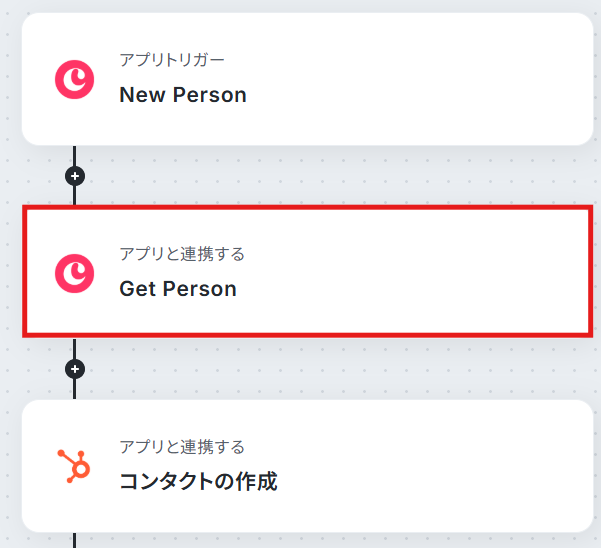This screenshot has width=601, height=548.
Task: Select the コンタクトの作成 title text
Action: pyautogui.click(x=197, y=482)
